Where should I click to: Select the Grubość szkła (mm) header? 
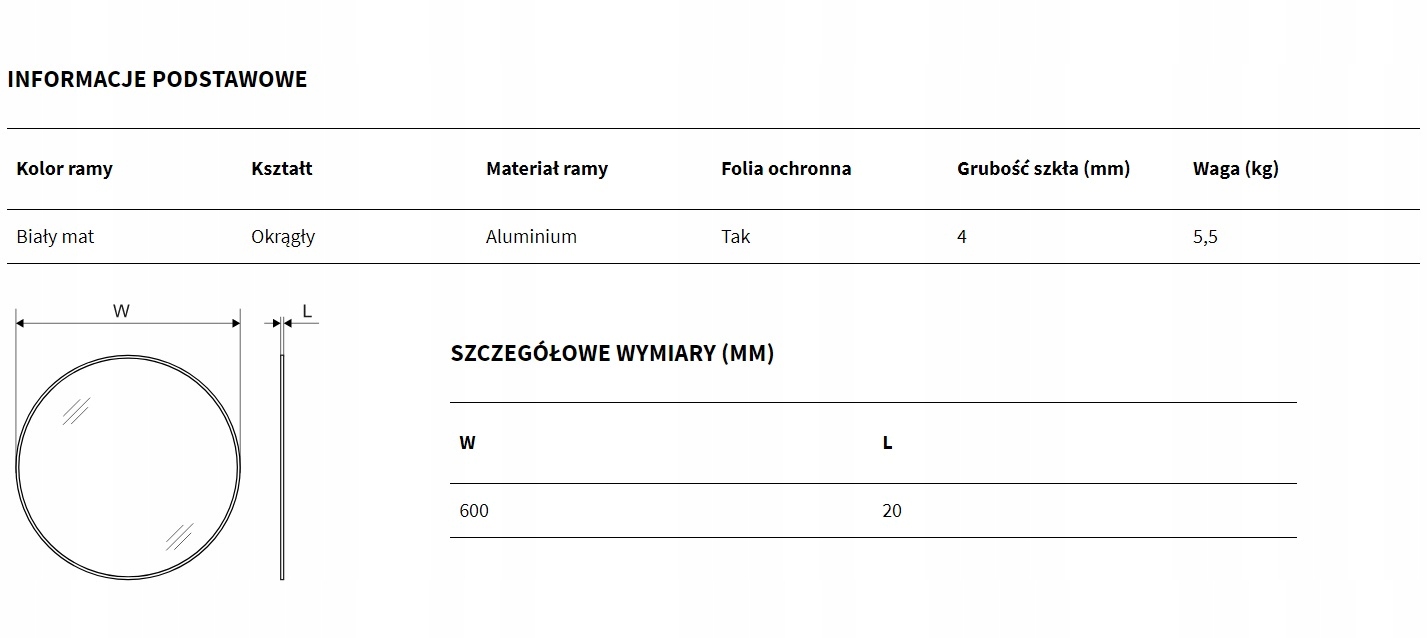click(x=1043, y=169)
